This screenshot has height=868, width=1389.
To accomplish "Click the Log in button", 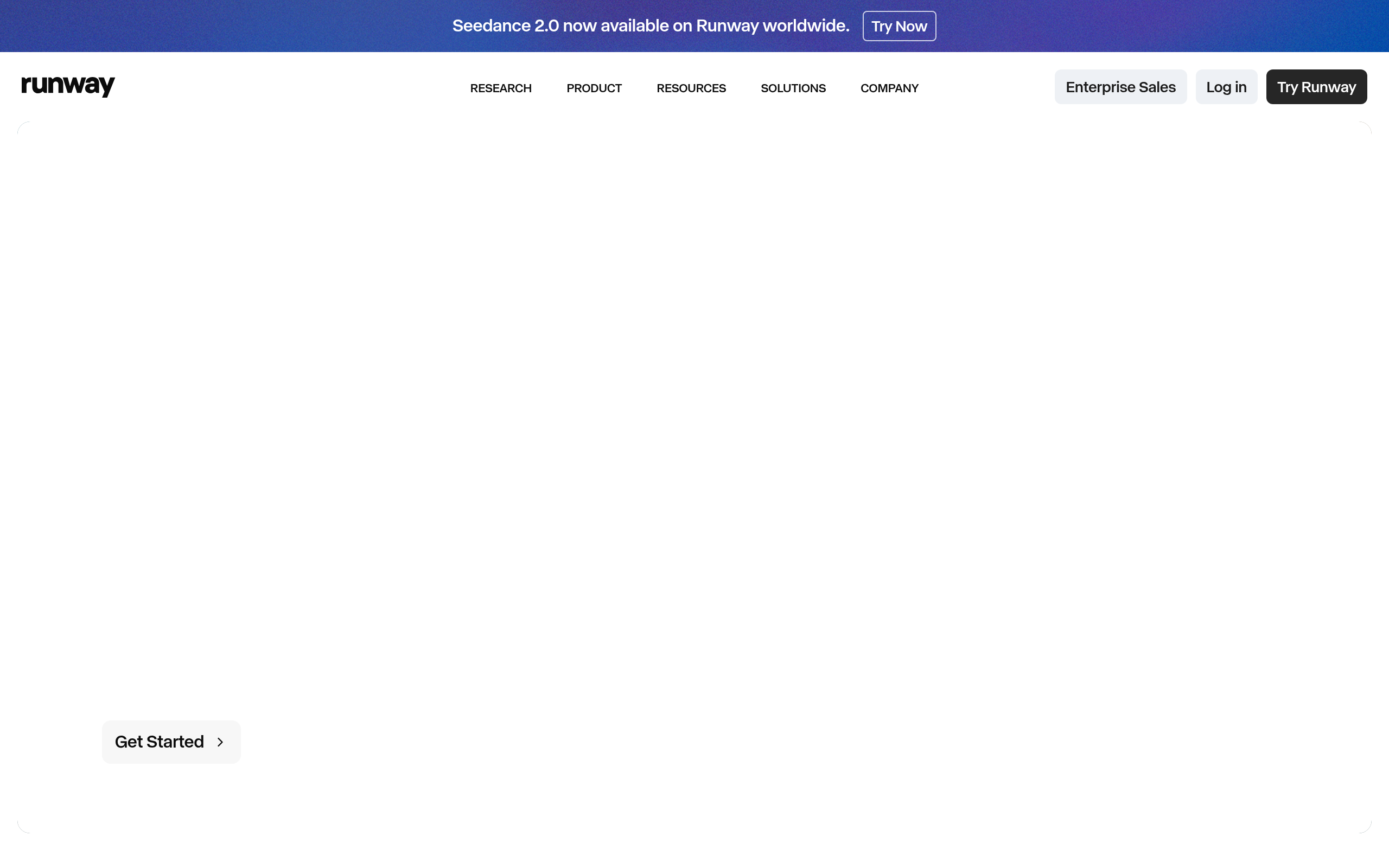I will click(x=1226, y=87).
